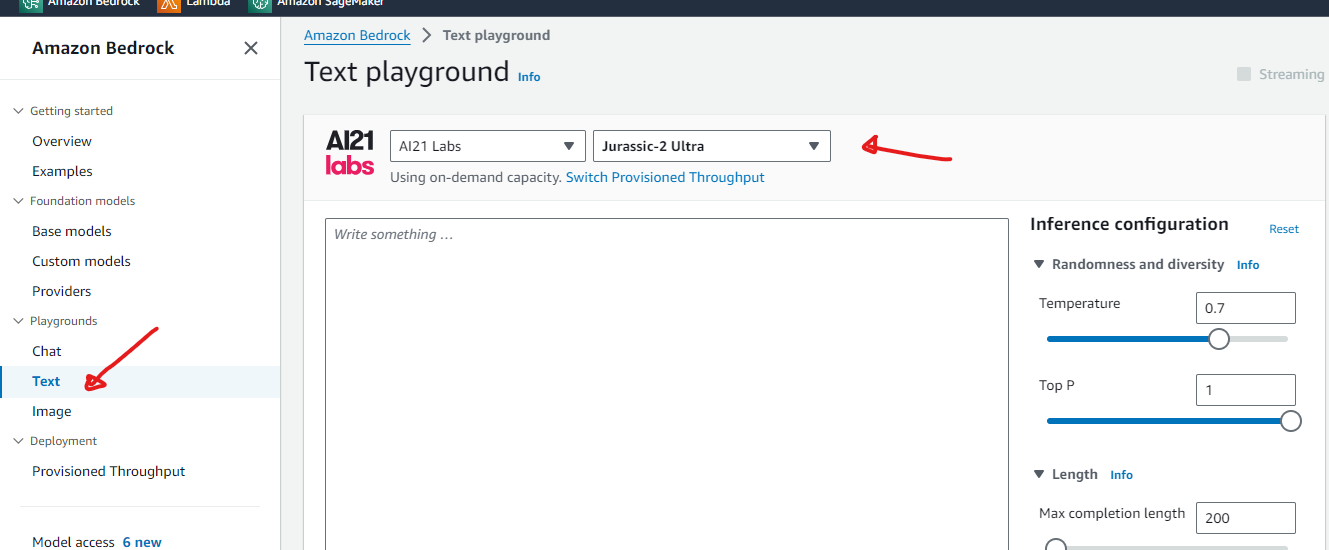The height and width of the screenshot is (550, 1329).
Task: Click the Lambda service icon in top bar
Action: click(169, 4)
